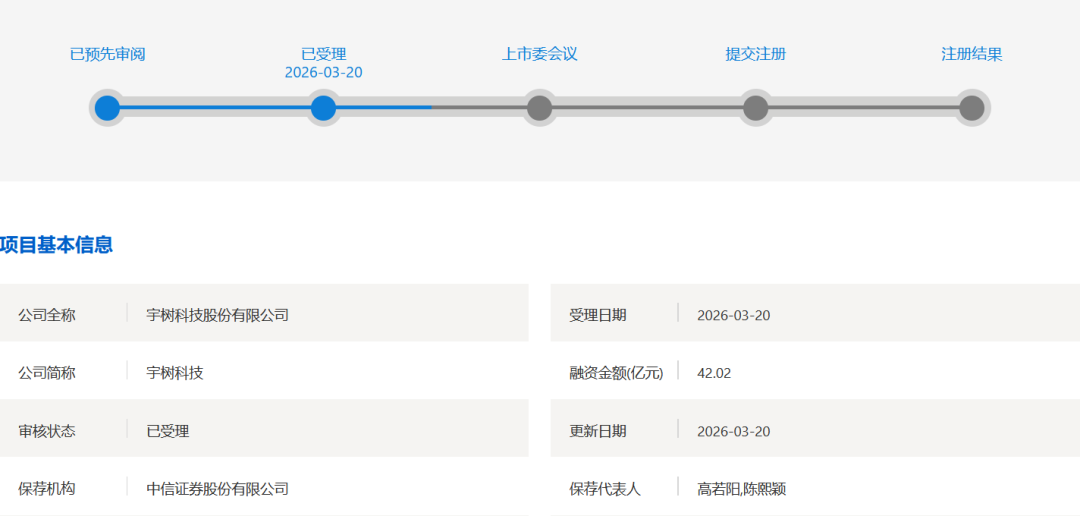Select the 上市委会议 stage label
This screenshot has height=516, width=1080.
coord(539,54)
